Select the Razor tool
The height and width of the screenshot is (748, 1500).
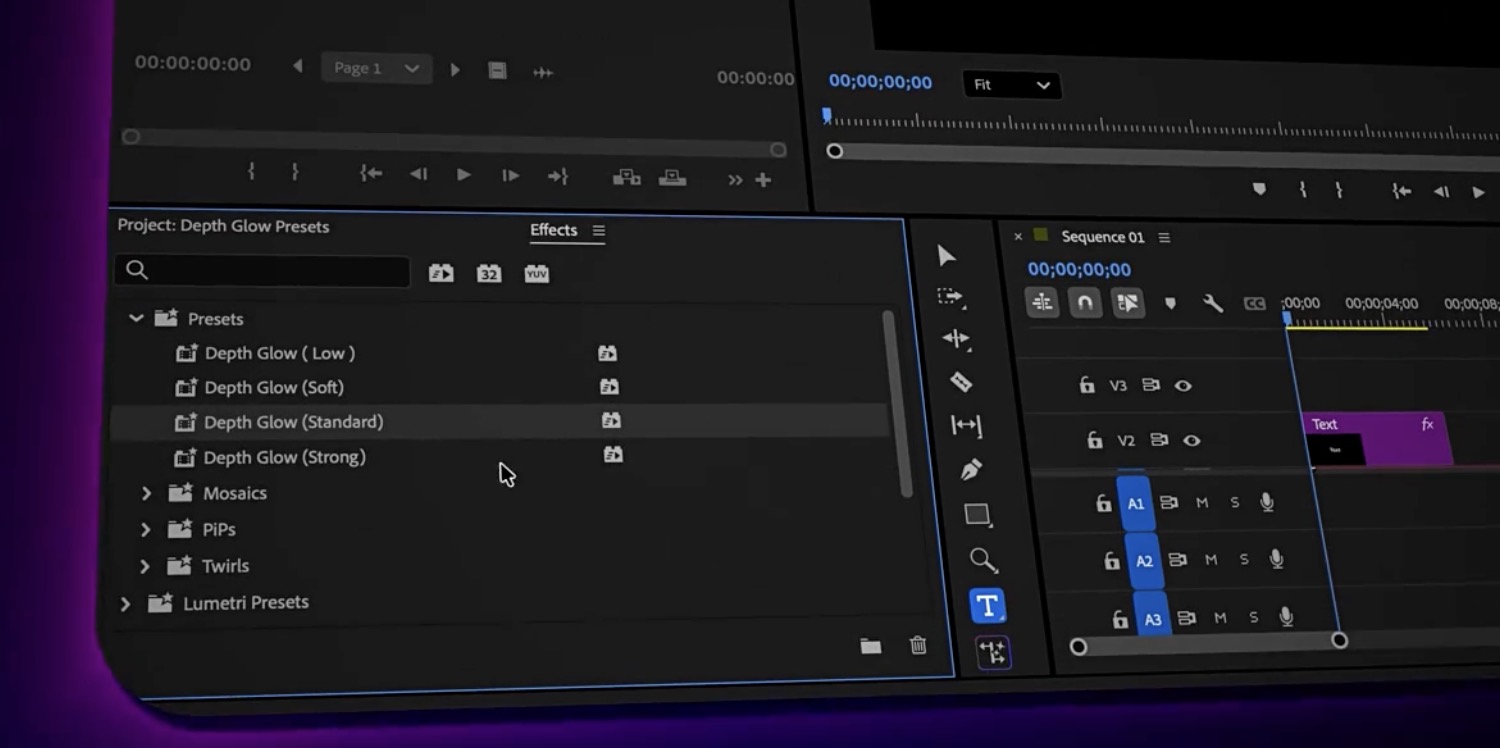tap(961, 382)
